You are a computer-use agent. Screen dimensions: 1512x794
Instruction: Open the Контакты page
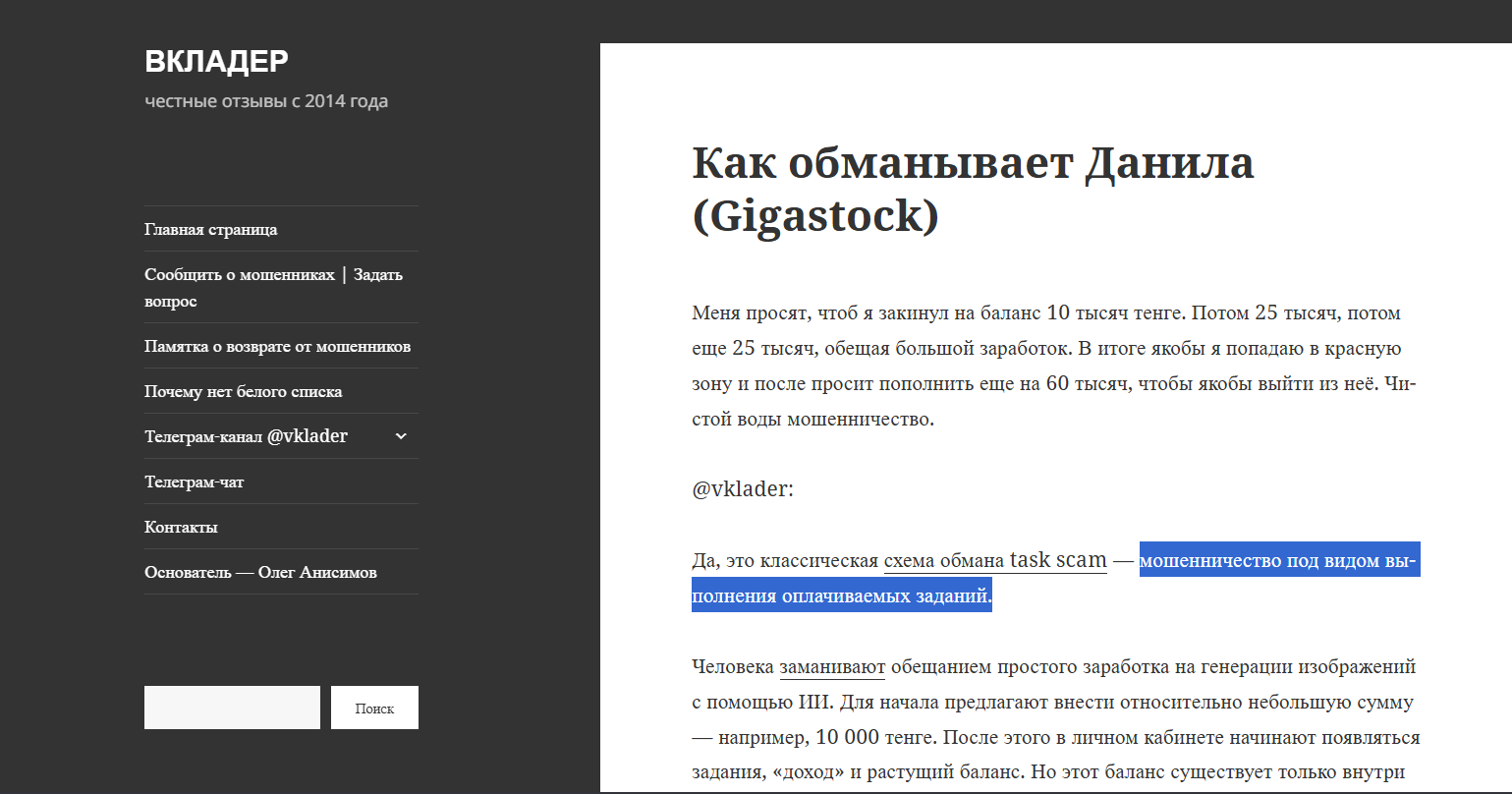tap(181, 527)
